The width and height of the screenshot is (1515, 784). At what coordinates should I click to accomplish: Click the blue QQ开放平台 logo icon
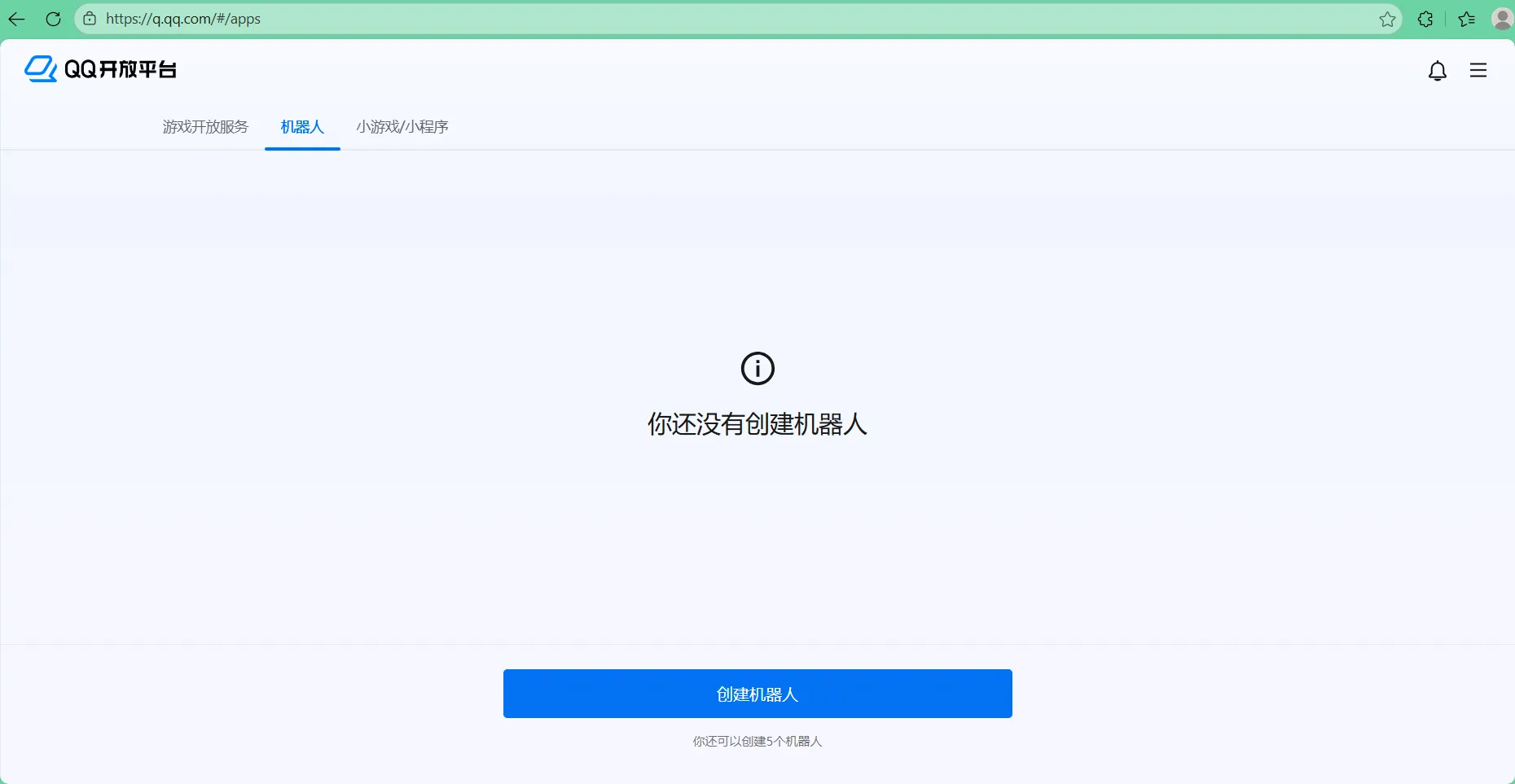pyautogui.click(x=41, y=69)
